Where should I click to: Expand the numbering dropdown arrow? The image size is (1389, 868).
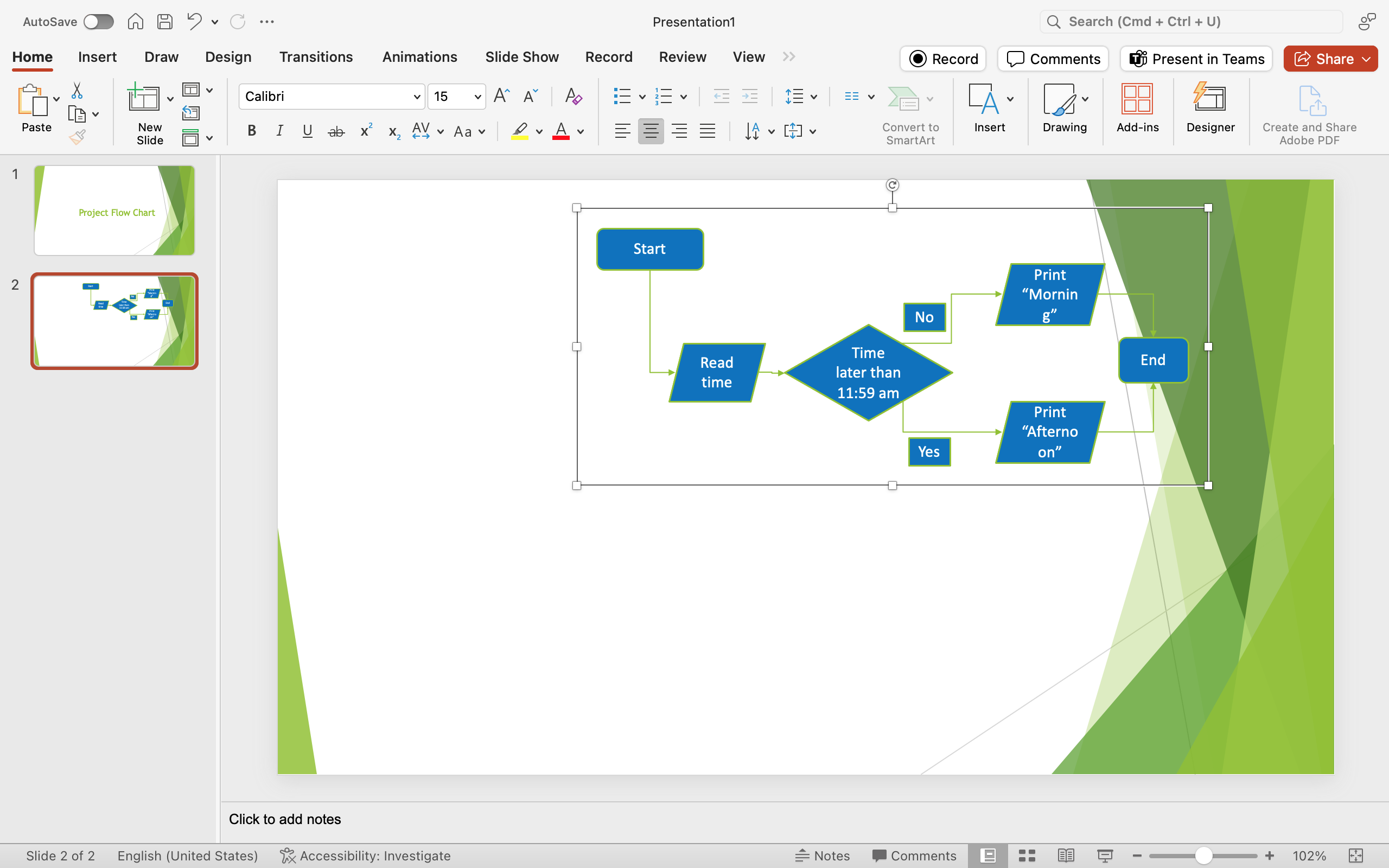click(684, 97)
